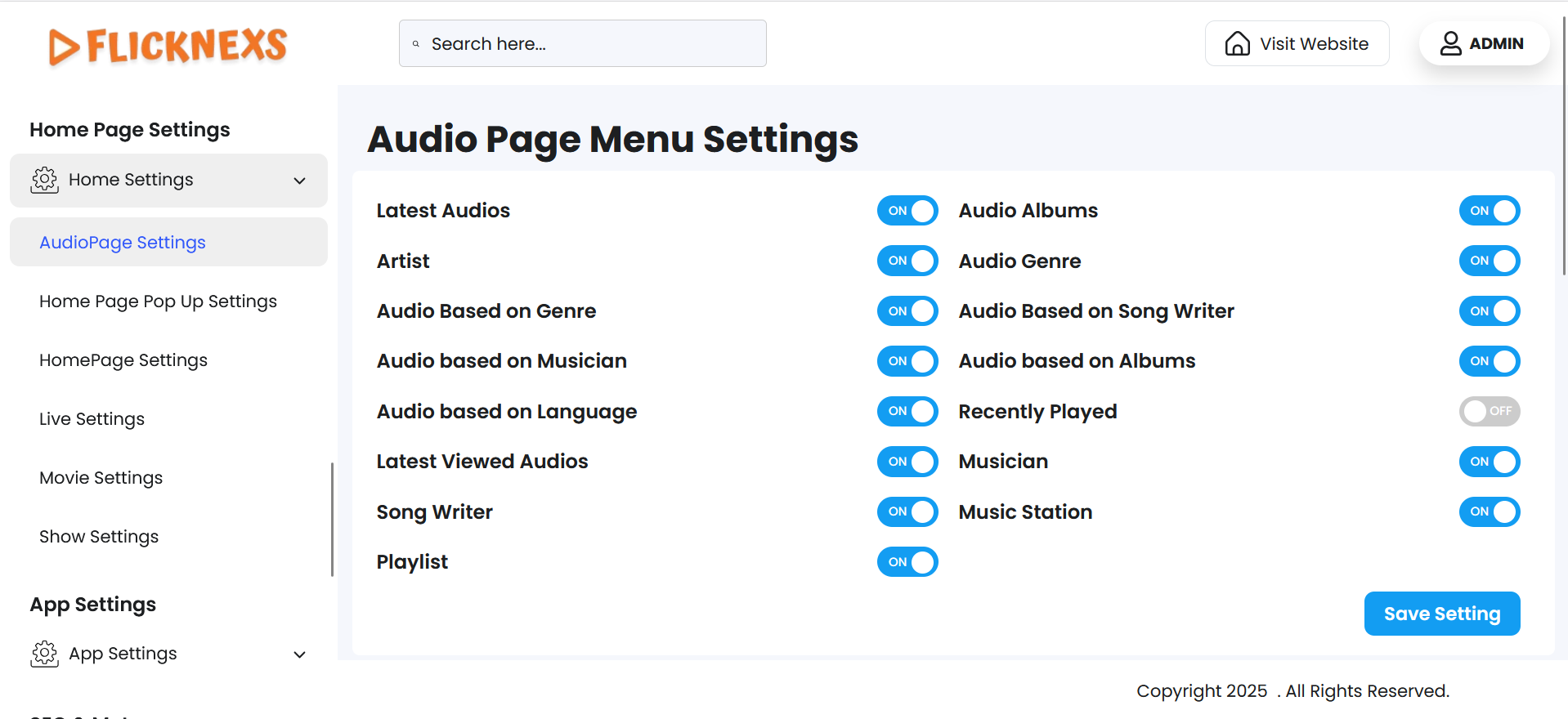Turn off Audio Genre switch

(x=1489, y=261)
